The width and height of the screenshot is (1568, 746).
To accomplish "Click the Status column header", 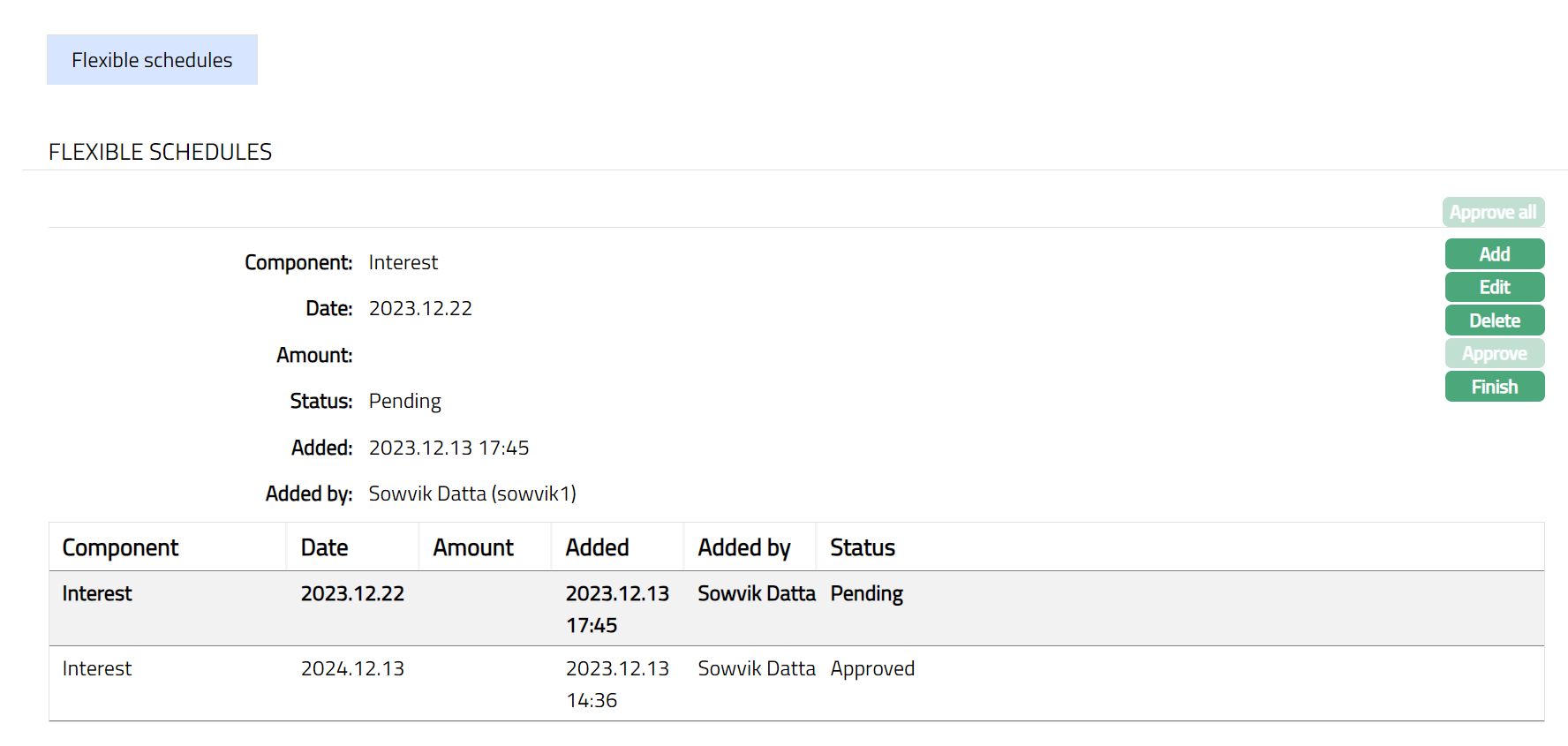I will [x=863, y=547].
